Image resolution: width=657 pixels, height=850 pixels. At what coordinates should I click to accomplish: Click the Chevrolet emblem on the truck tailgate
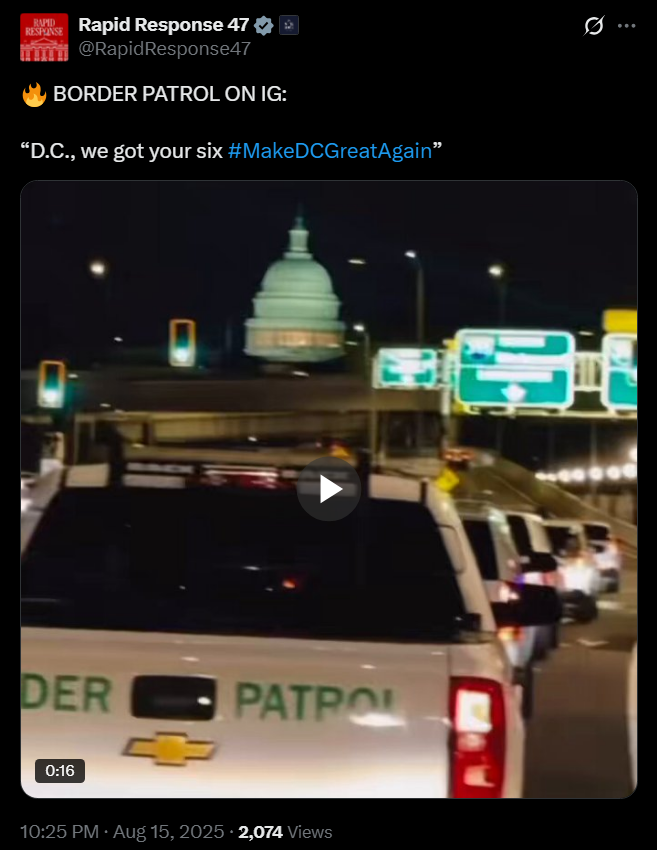coord(170,749)
